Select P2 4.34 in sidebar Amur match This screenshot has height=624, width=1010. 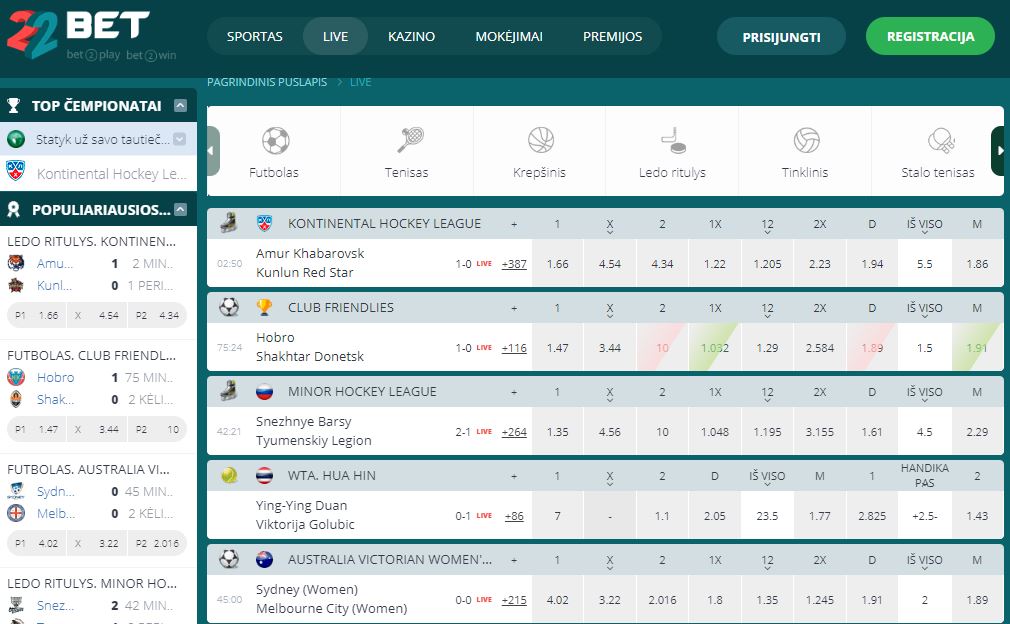tap(158, 316)
